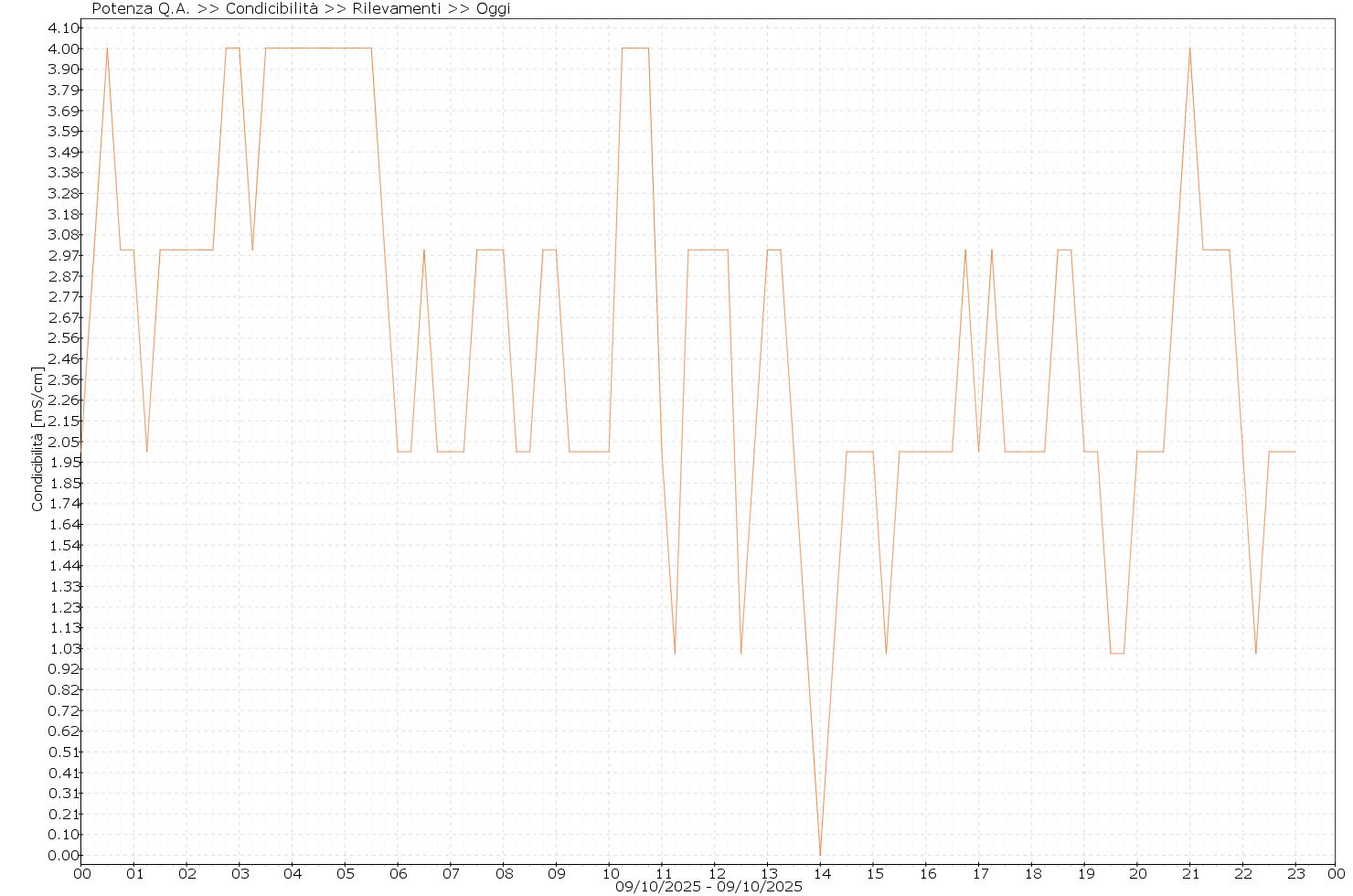
Task: Click the lowest data point at hour 14
Action: [x=820, y=854]
